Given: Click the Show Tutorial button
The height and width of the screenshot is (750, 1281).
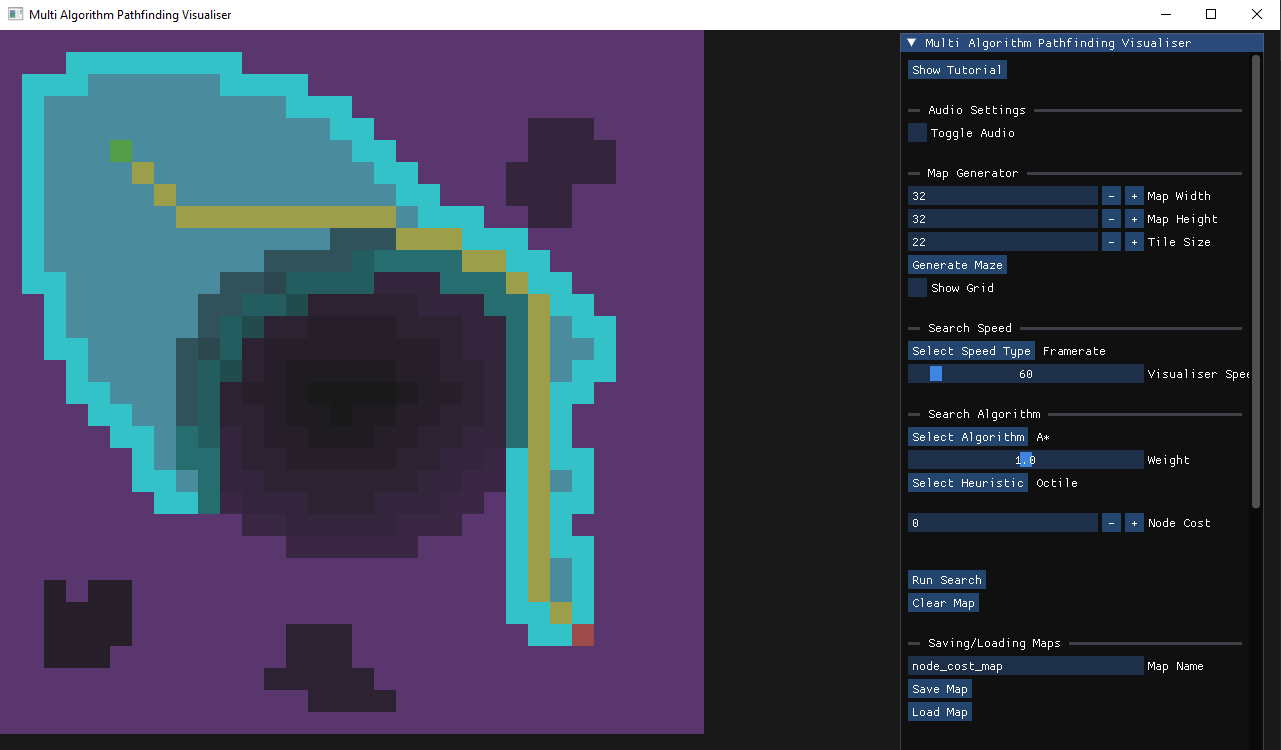Looking at the screenshot, I should click(x=957, y=70).
